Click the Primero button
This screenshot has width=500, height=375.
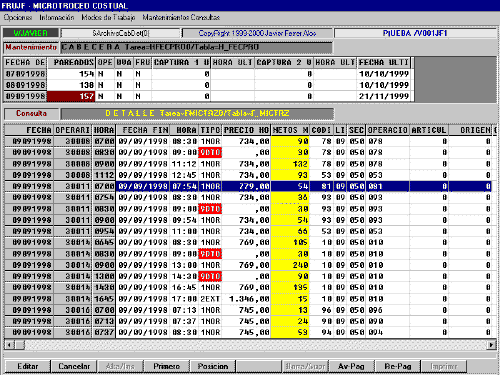click(166, 366)
